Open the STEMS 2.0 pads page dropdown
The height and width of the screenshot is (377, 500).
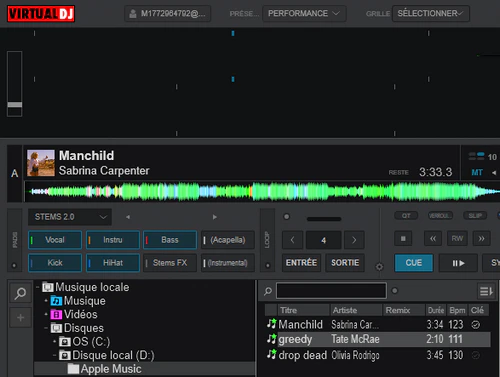70,217
